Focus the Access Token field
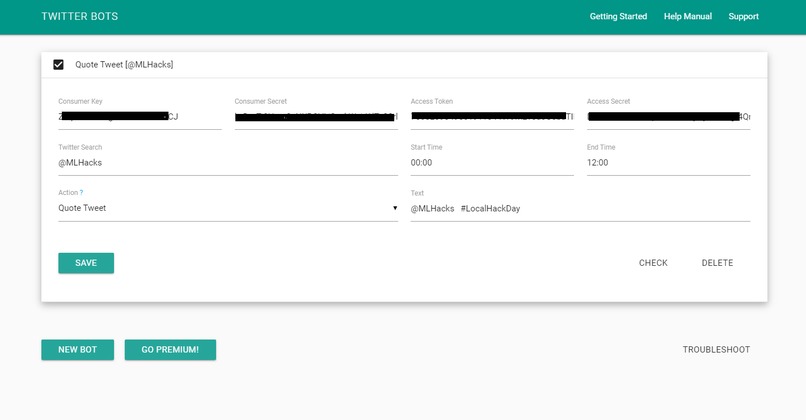Screen dimensions: 806x420 click(492, 117)
